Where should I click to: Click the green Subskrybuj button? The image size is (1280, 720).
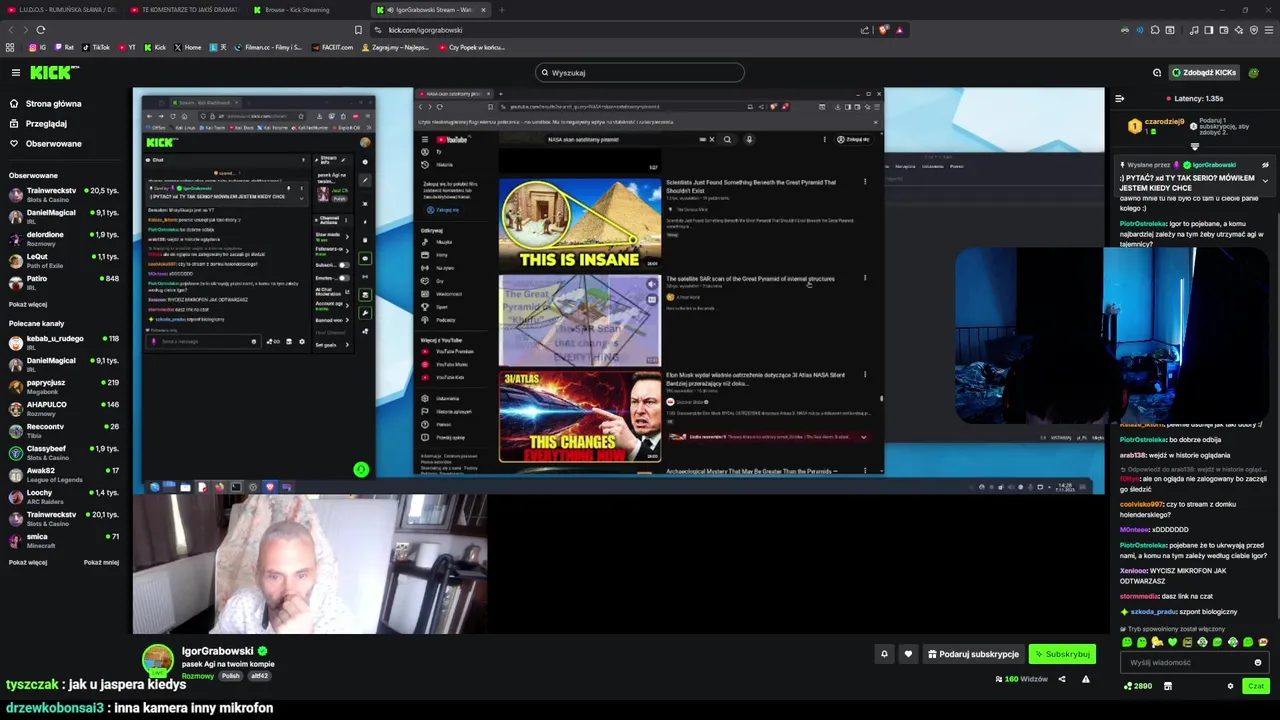point(1062,654)
